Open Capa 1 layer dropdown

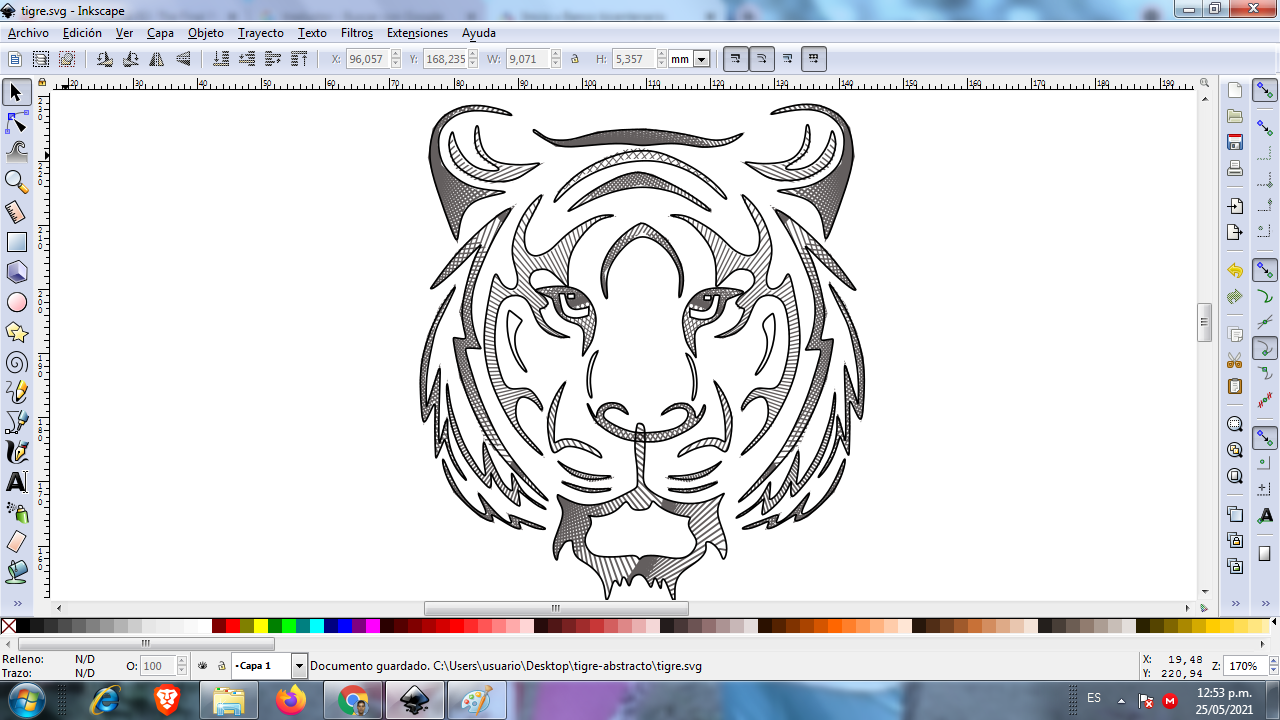click(x=299, y=665)
